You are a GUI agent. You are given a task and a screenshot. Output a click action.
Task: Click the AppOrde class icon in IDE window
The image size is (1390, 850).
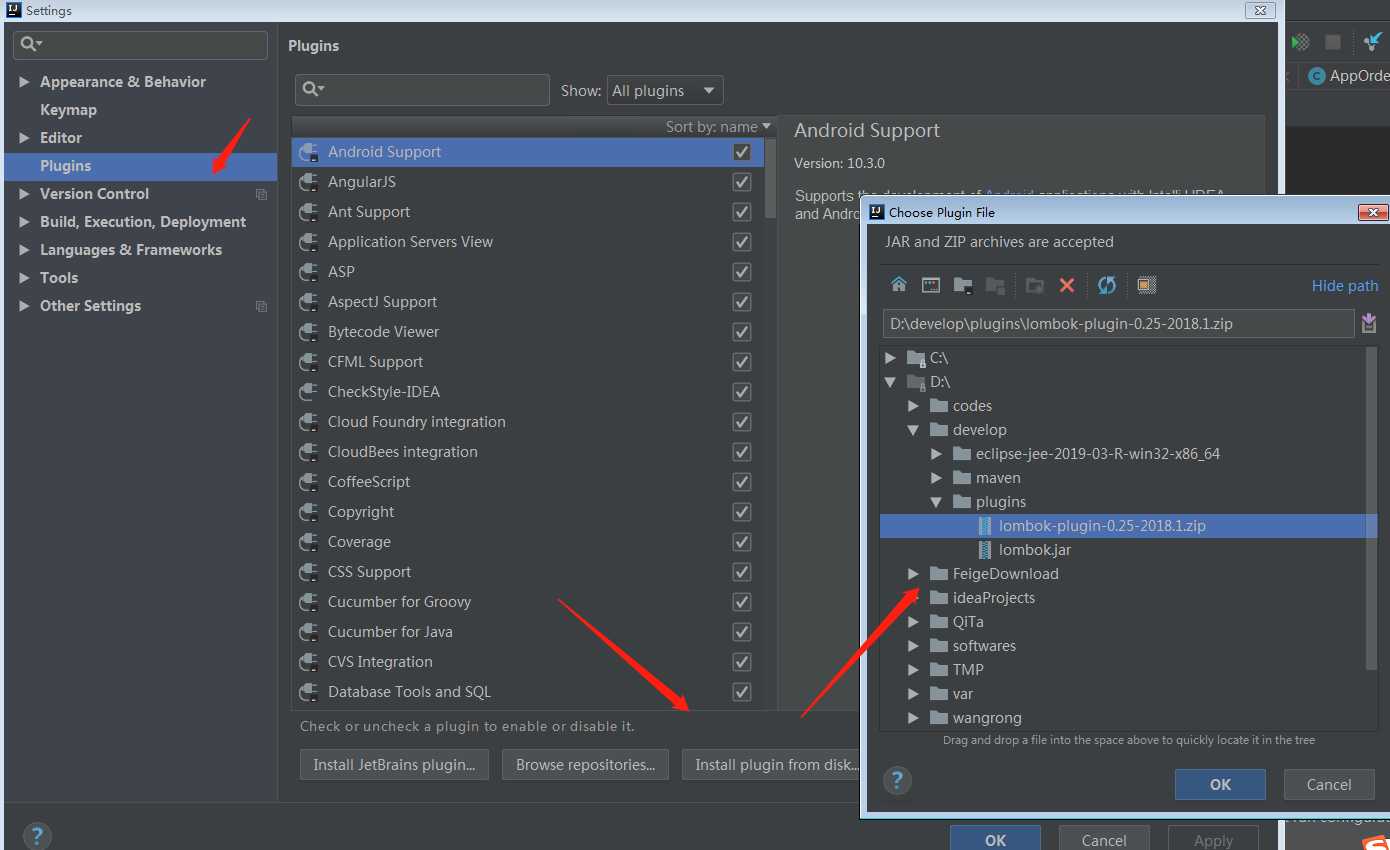pyautogui.click(x=1317, y=76)
